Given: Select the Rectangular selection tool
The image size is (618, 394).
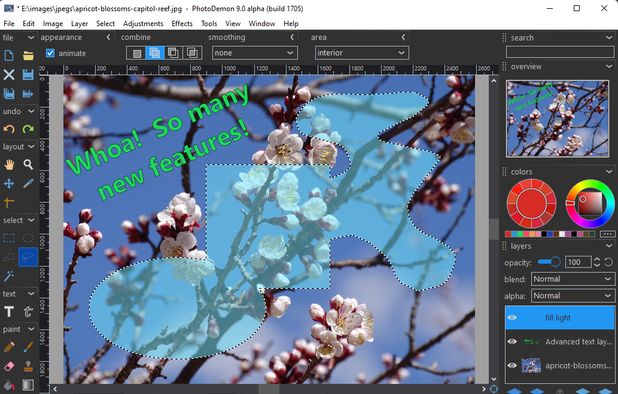Looking at the screenshot, I should 9,238.
